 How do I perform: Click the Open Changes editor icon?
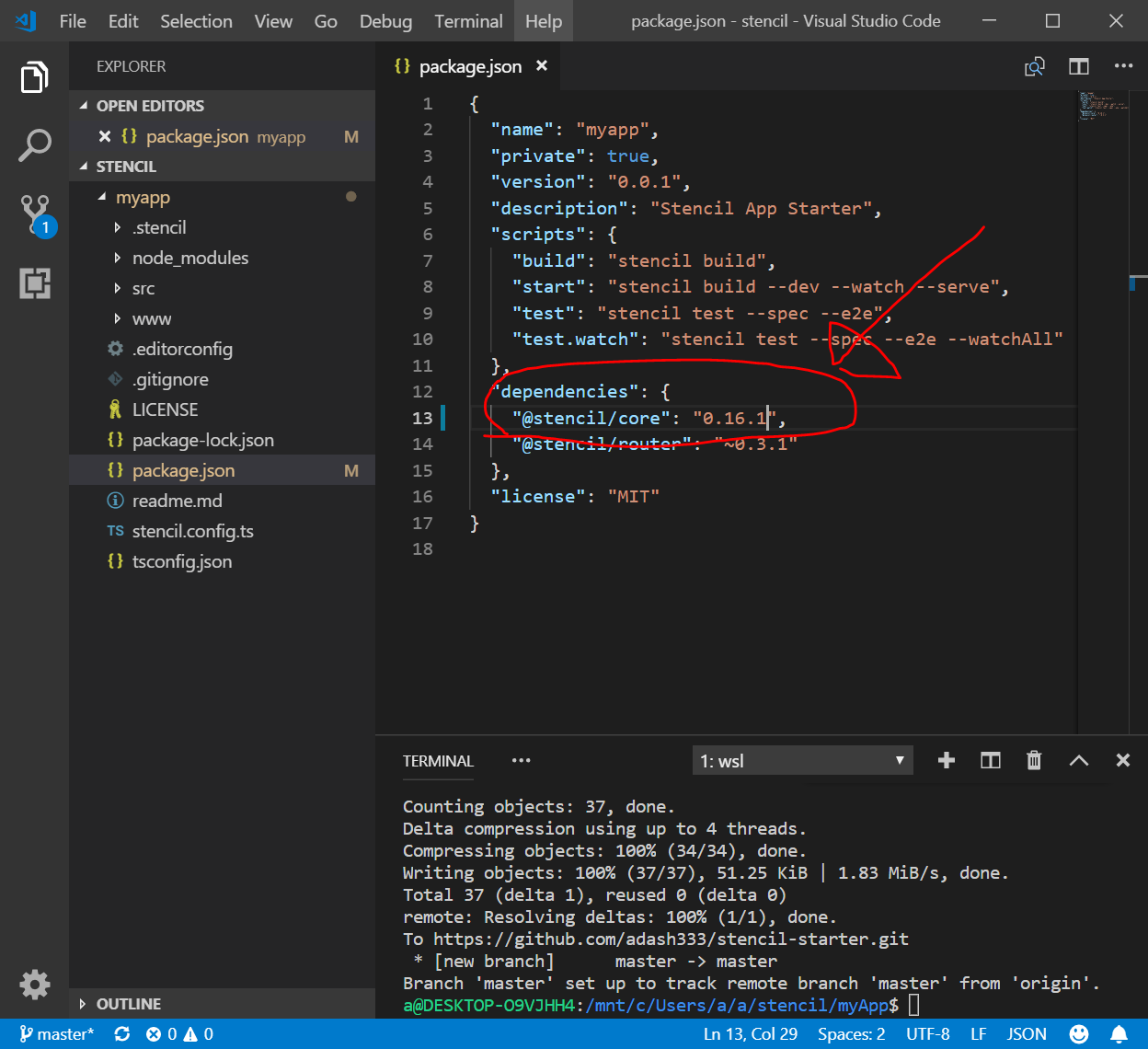[x=1035, y=66]
